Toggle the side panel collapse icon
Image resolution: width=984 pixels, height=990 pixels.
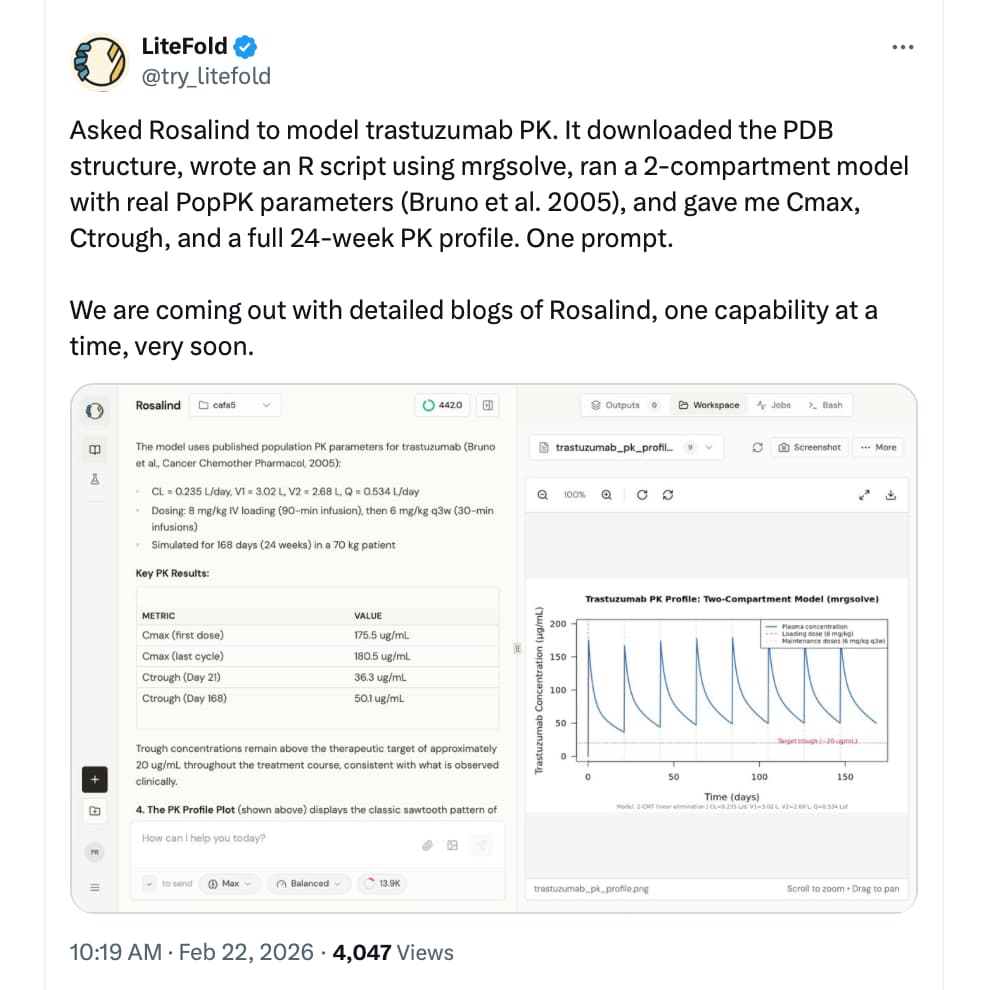coord(488,405)
